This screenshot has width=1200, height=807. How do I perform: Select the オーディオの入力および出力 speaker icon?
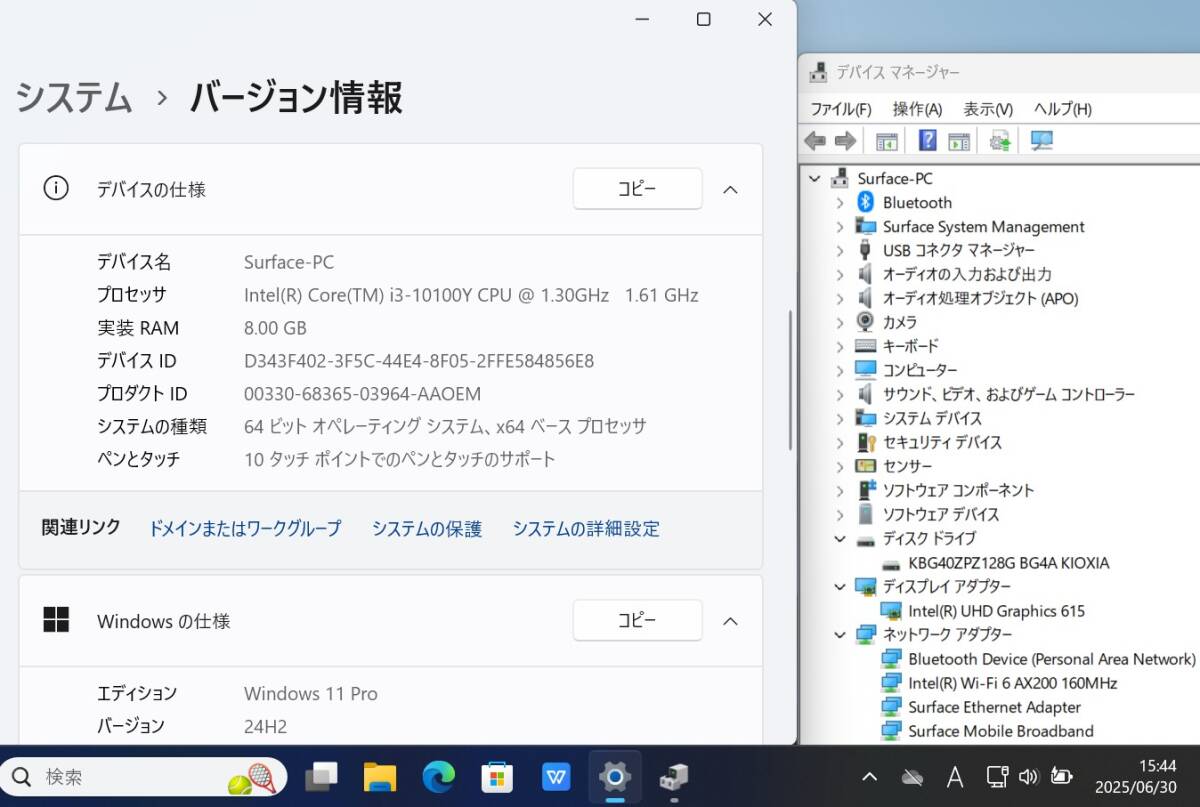[866, 275]
